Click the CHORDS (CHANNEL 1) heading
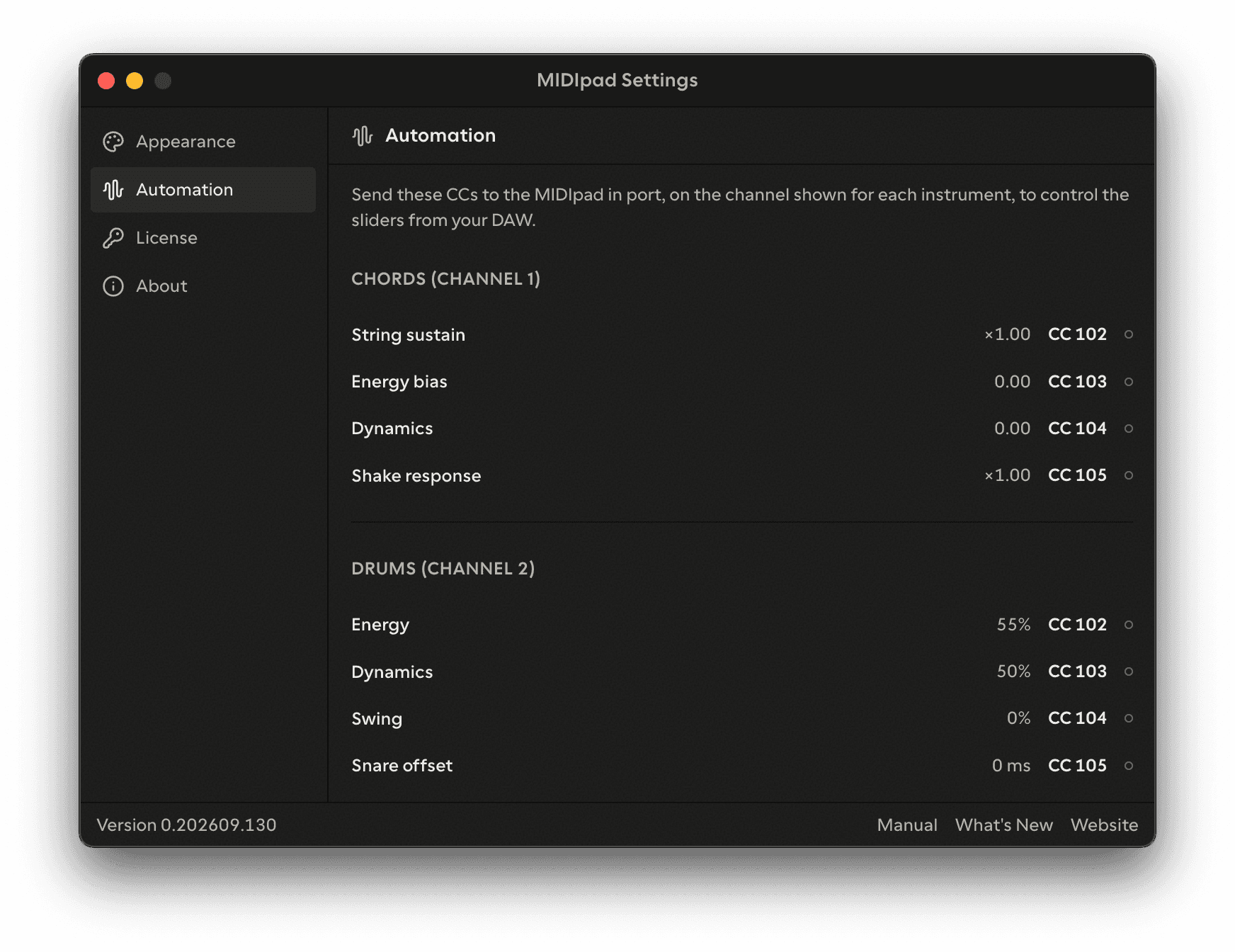1235x952 pixels. (x=446, y=279)
